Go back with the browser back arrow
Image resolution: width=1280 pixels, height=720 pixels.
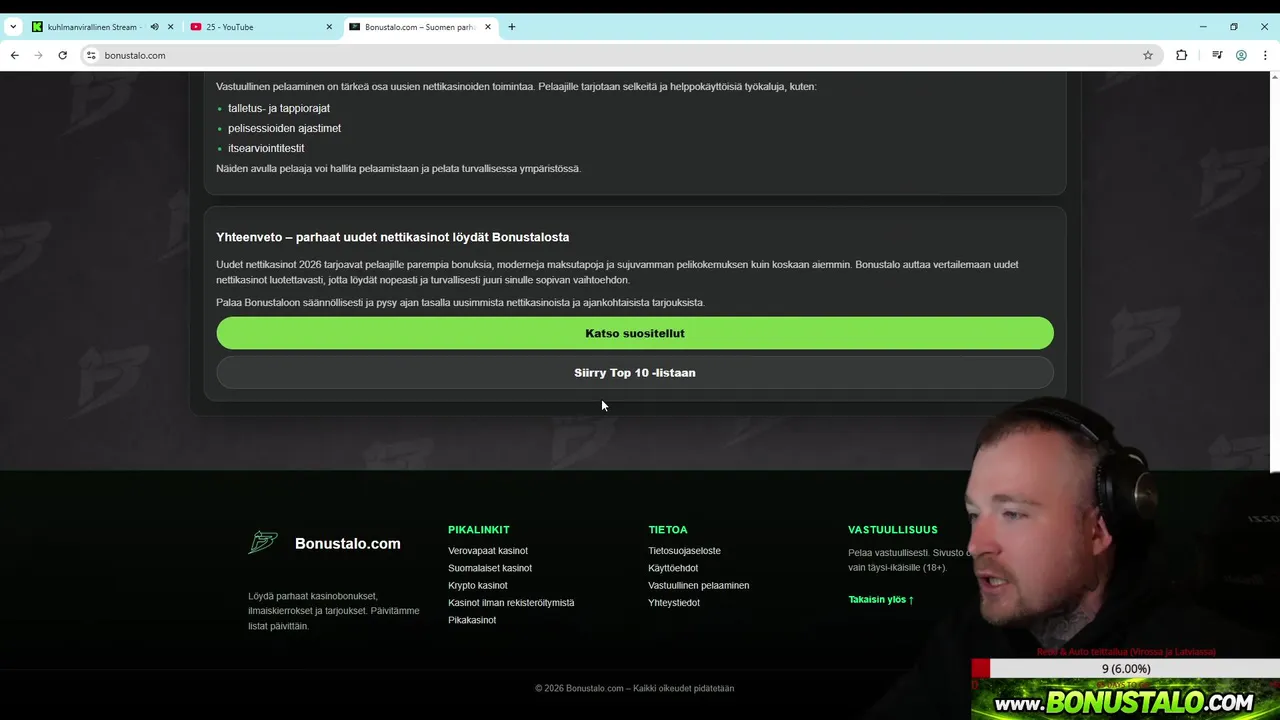(14, 55)
